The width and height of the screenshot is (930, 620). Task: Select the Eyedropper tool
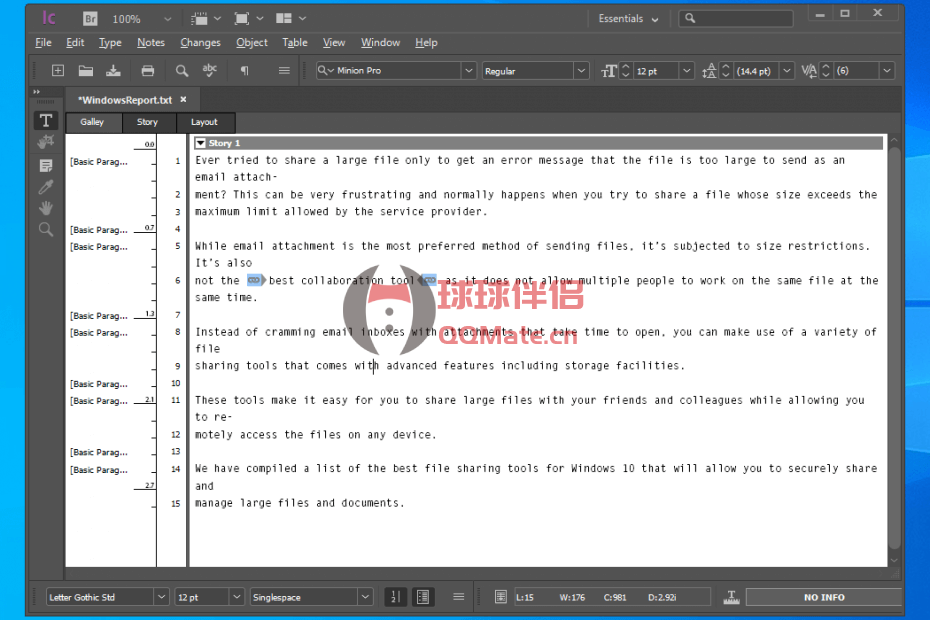click(x=46, y=187)
